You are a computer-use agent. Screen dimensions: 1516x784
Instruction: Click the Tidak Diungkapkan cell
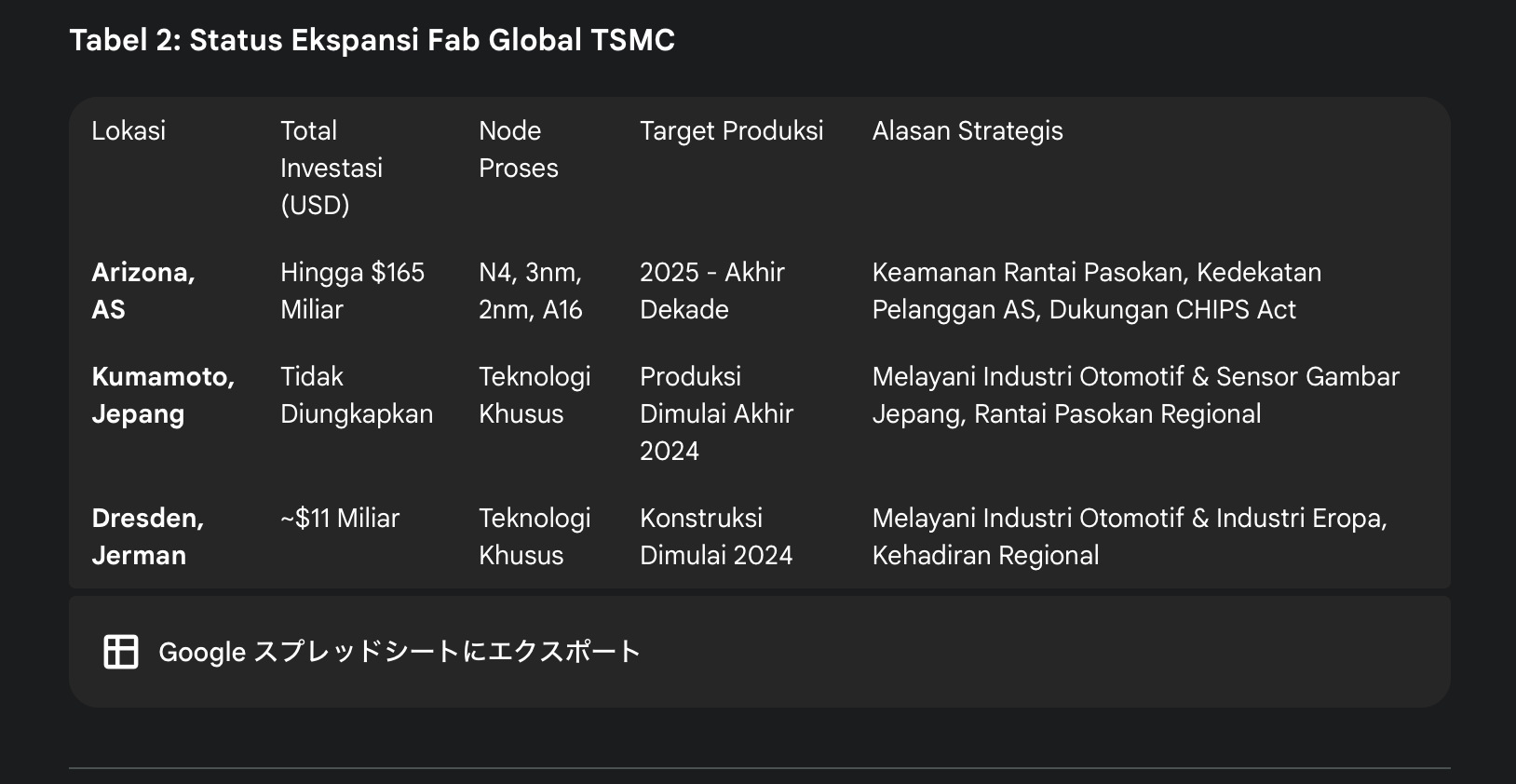pos(357,395)
